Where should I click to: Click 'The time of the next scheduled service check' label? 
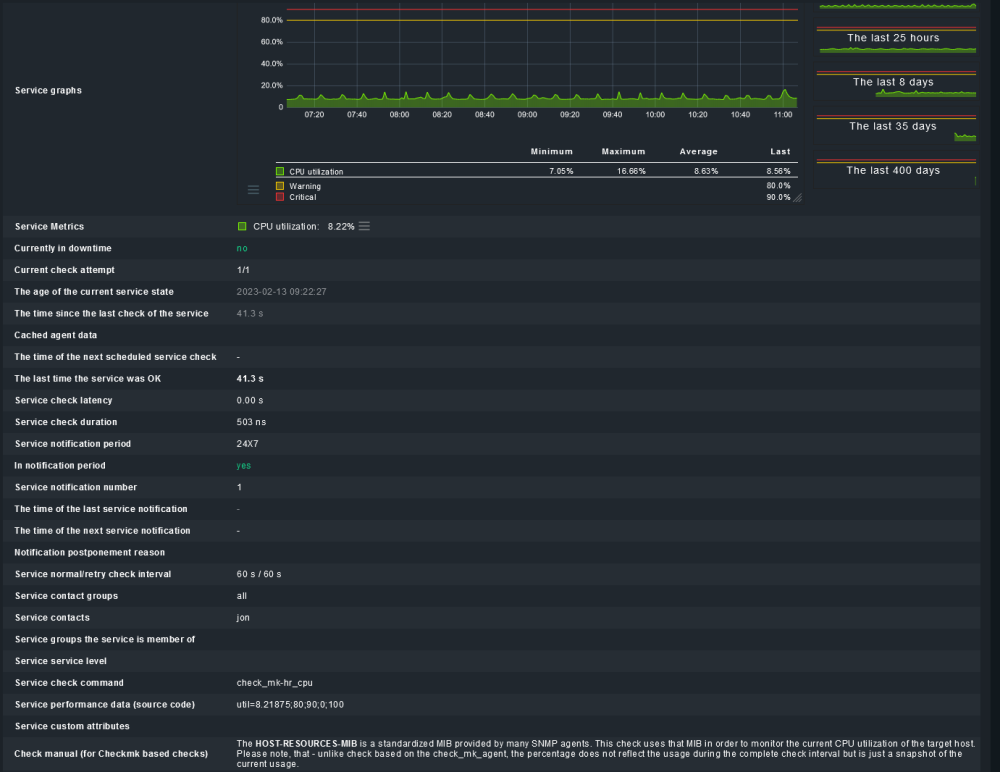point(115,357)
